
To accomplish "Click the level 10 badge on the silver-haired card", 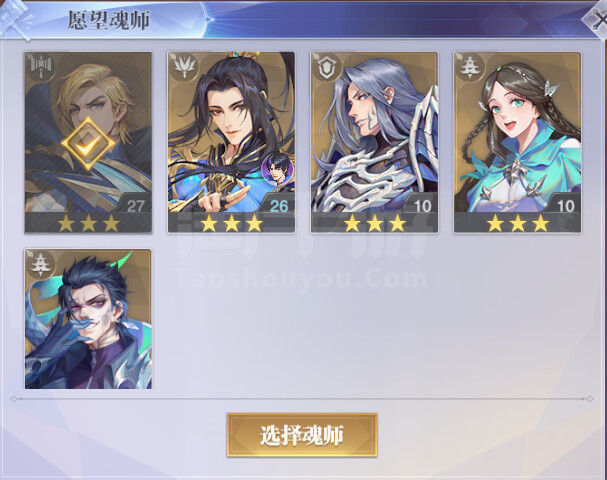I will (422, 205).
